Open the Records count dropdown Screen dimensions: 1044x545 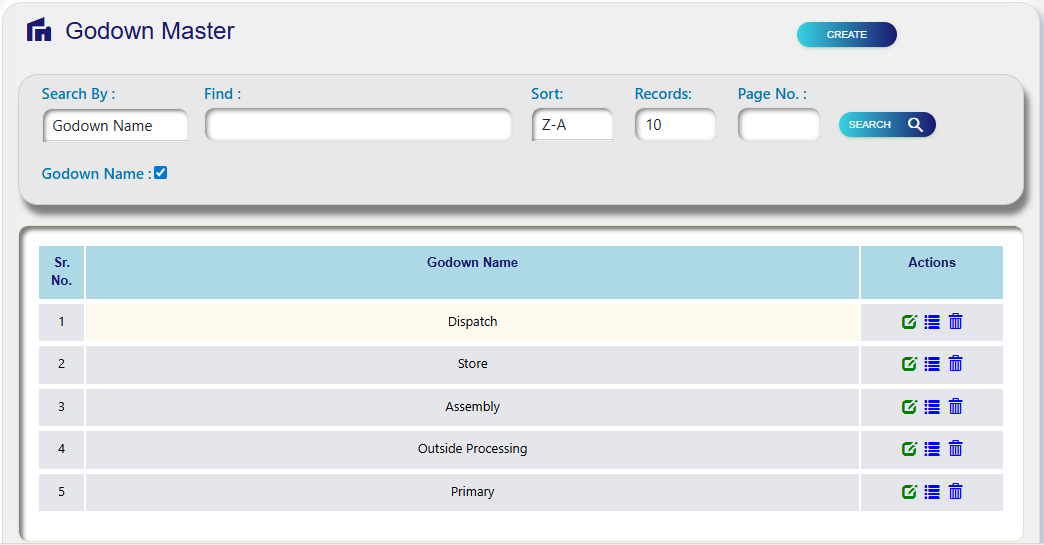click(x=675, y=125)
